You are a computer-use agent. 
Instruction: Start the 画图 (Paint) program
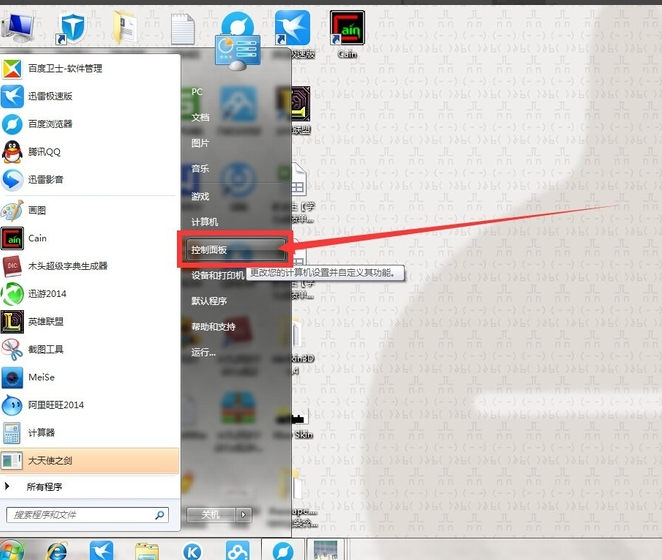[x=37, y=211]
